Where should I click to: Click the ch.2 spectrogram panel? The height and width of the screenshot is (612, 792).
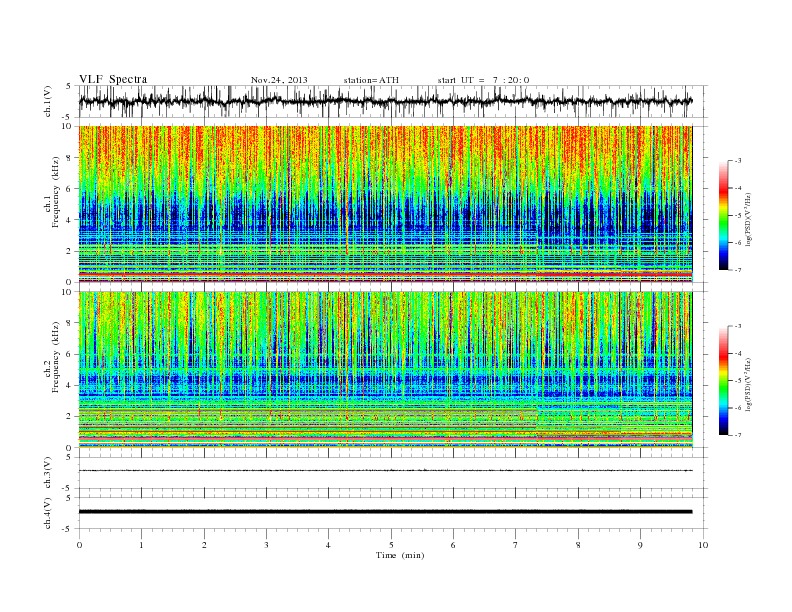tap(385, 370)
